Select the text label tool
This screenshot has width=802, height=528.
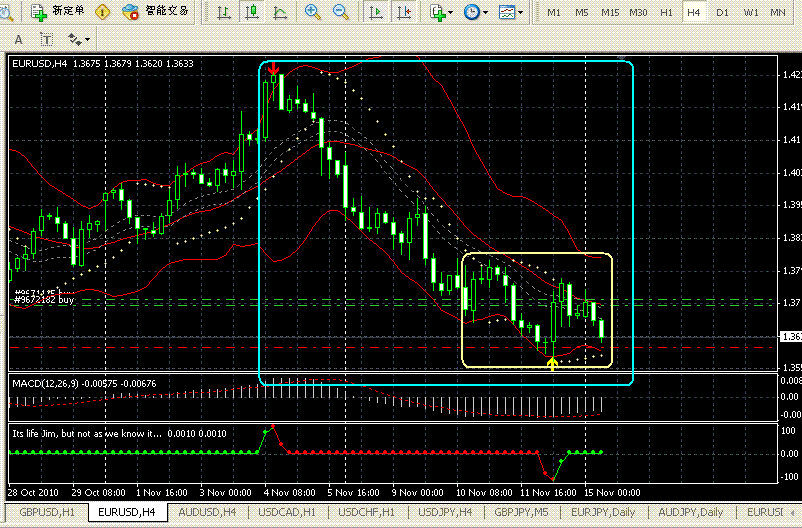(x=46, y=39)
